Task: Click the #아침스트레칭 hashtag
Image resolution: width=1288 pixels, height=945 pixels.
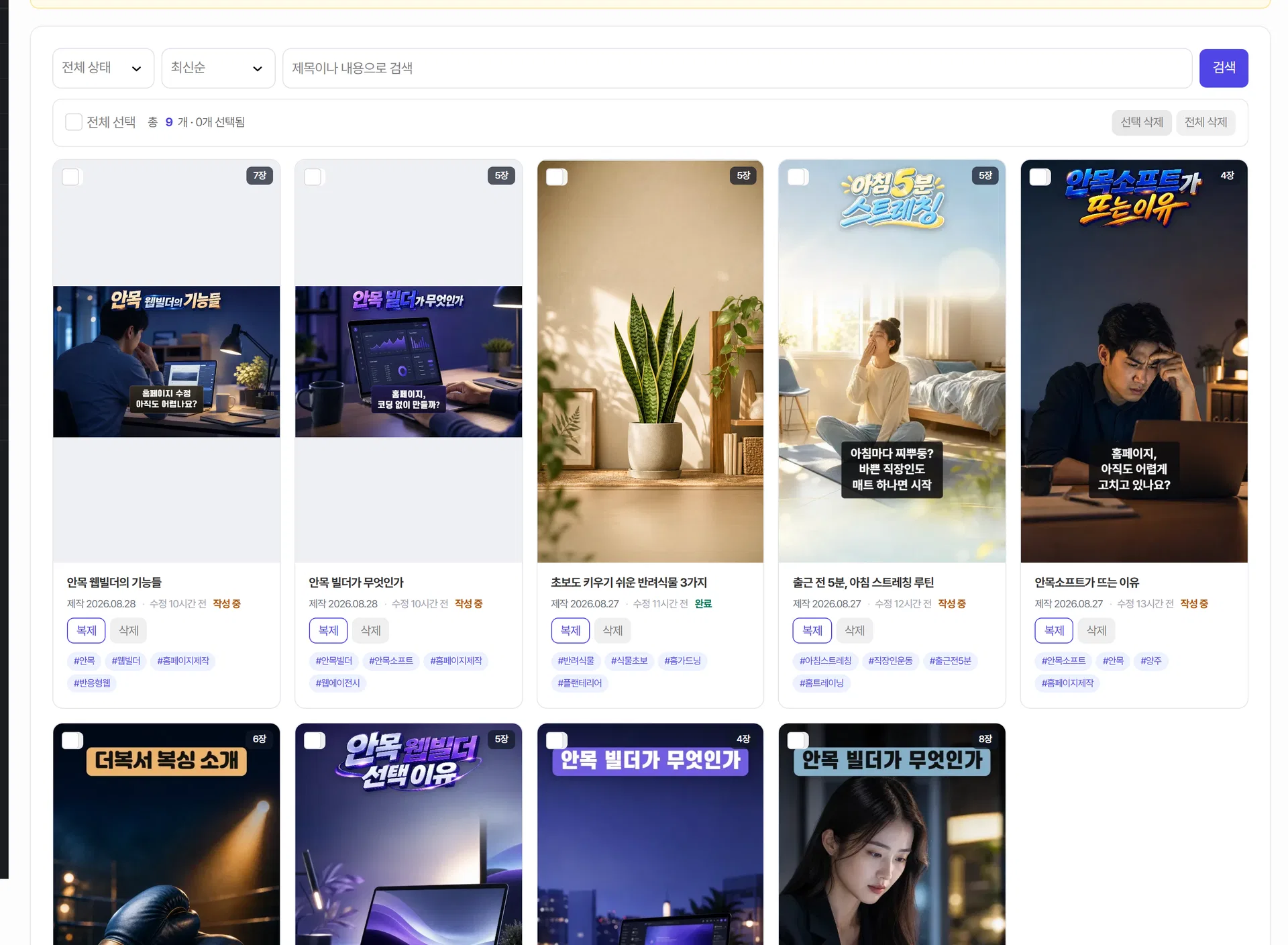Action: pyautogui.click(x=825, y=661)
